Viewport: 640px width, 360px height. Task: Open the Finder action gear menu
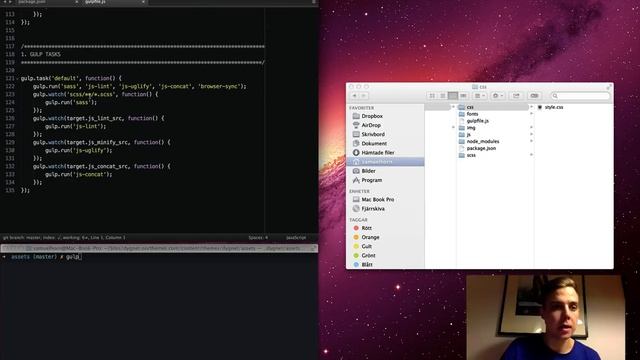click(498, 96)
